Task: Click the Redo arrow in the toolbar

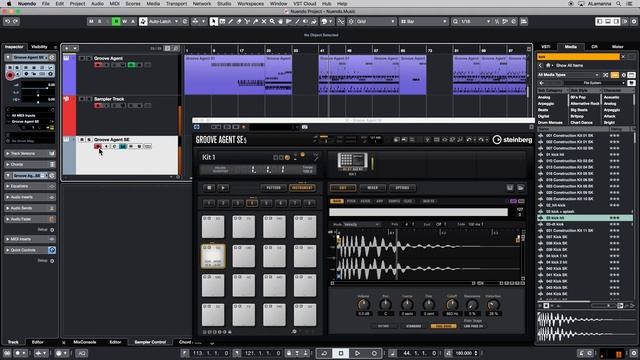Action: (x=16, y=21)
